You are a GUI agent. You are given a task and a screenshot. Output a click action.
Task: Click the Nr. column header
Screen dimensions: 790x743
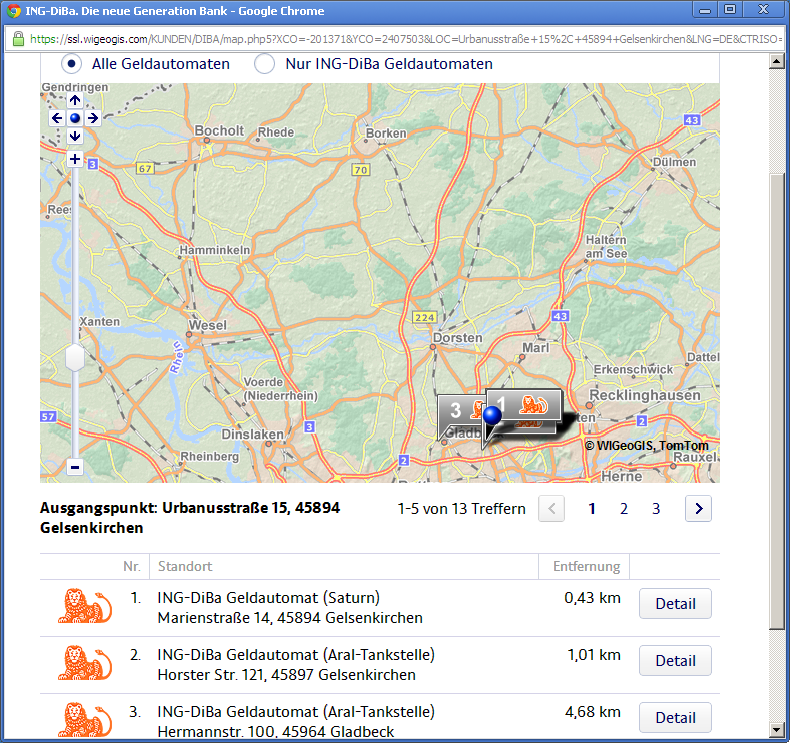131,566
